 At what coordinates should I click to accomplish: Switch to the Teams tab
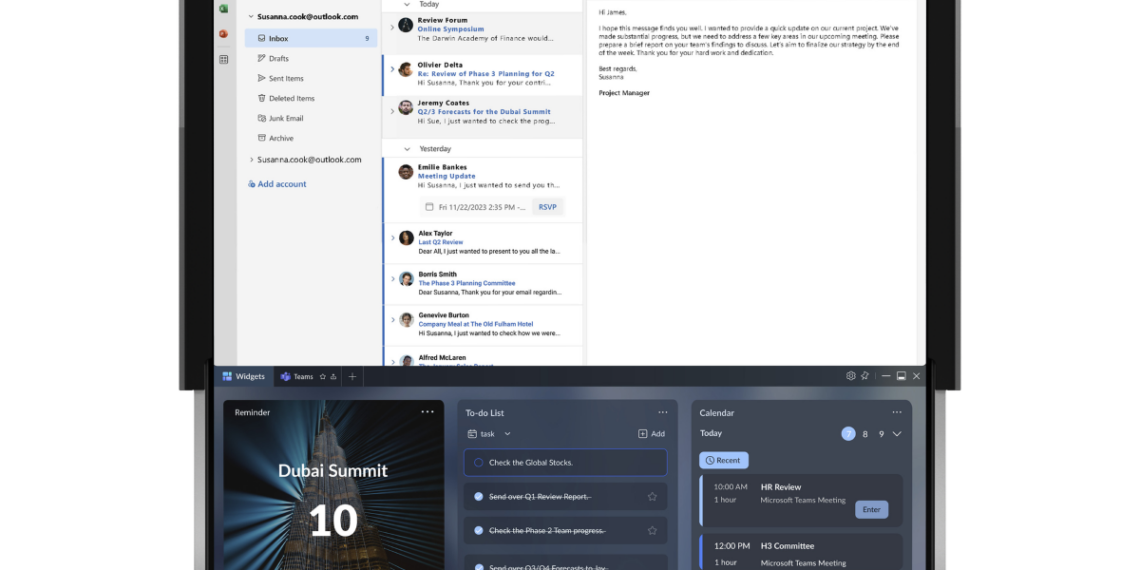296,377
